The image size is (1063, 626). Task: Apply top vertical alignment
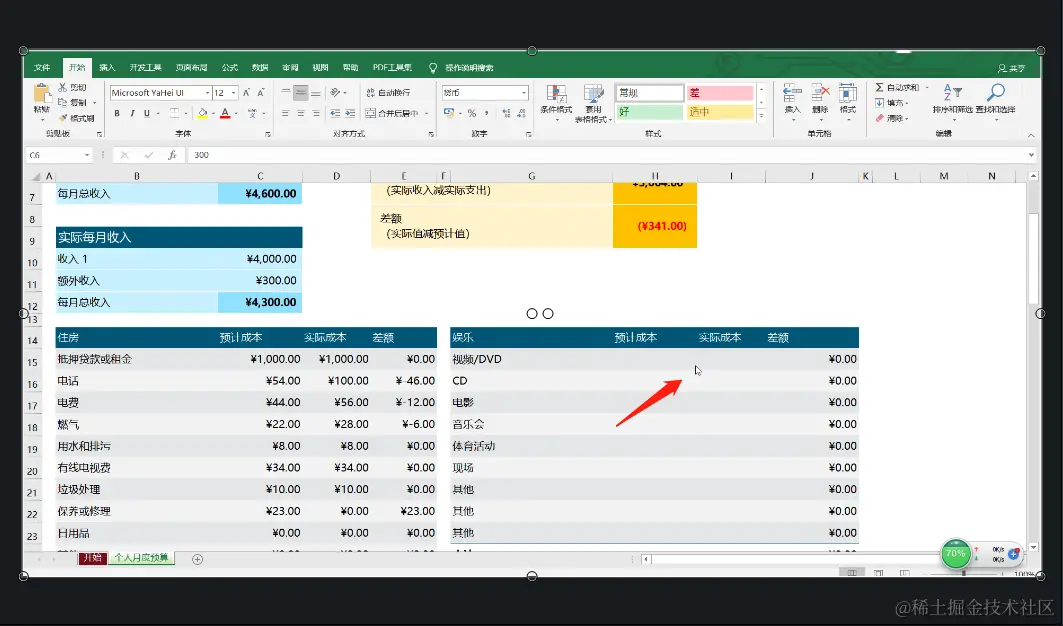[x=285, y=92]
